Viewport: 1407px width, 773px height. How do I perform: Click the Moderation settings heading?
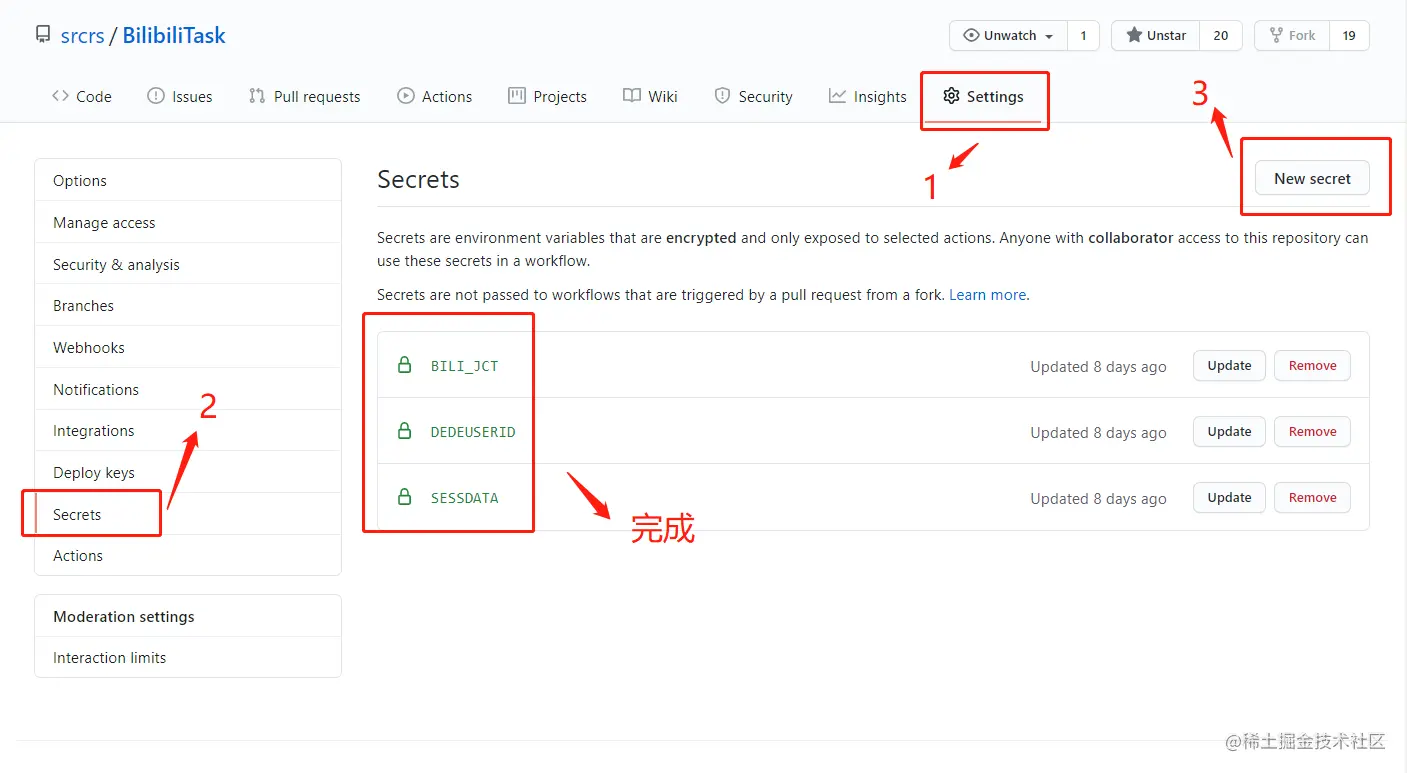[x=124, y=616]
